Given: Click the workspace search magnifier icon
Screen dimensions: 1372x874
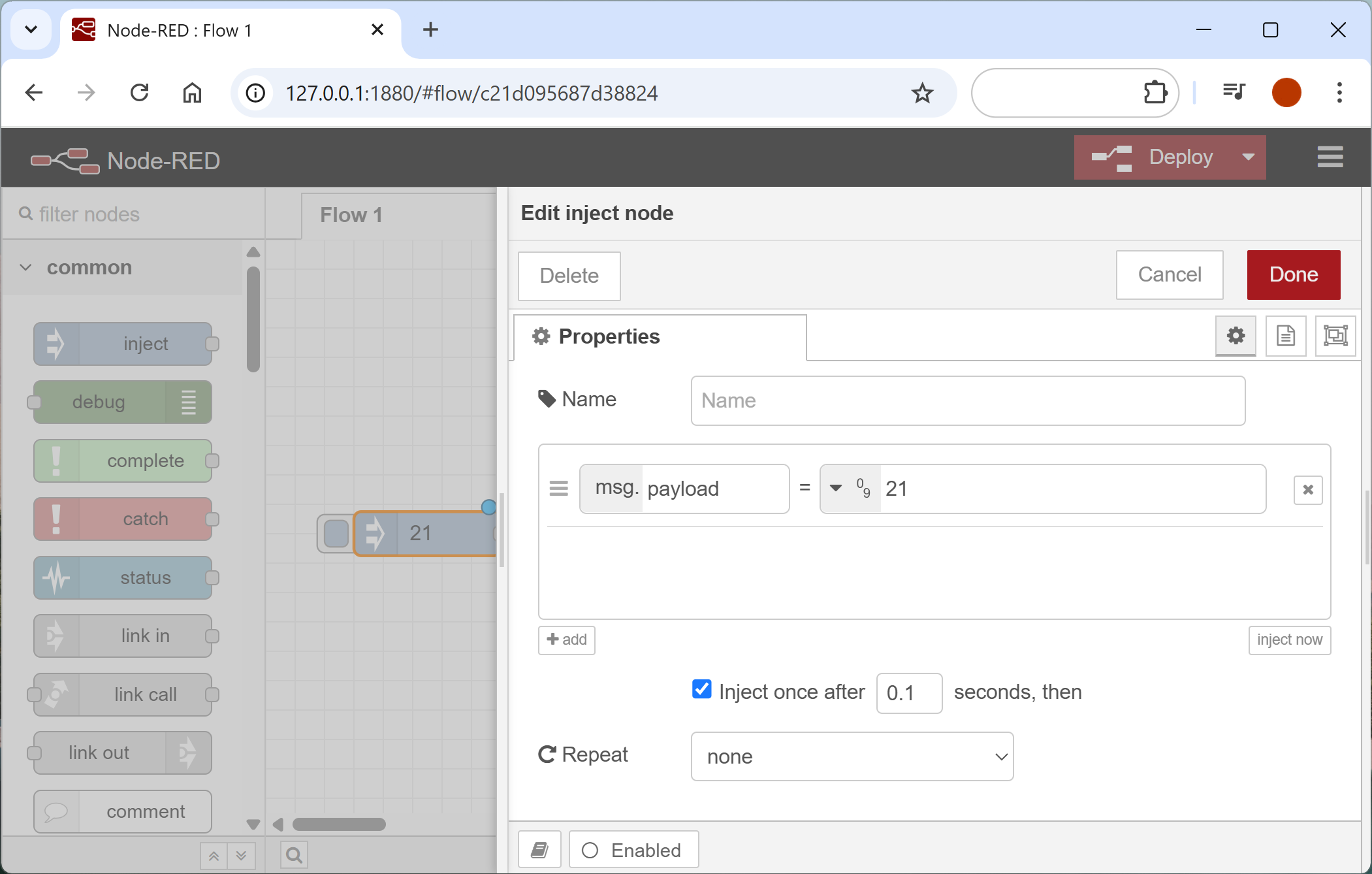Looking at the screenshot, I should pyautogui.click(x=294, y=854).
